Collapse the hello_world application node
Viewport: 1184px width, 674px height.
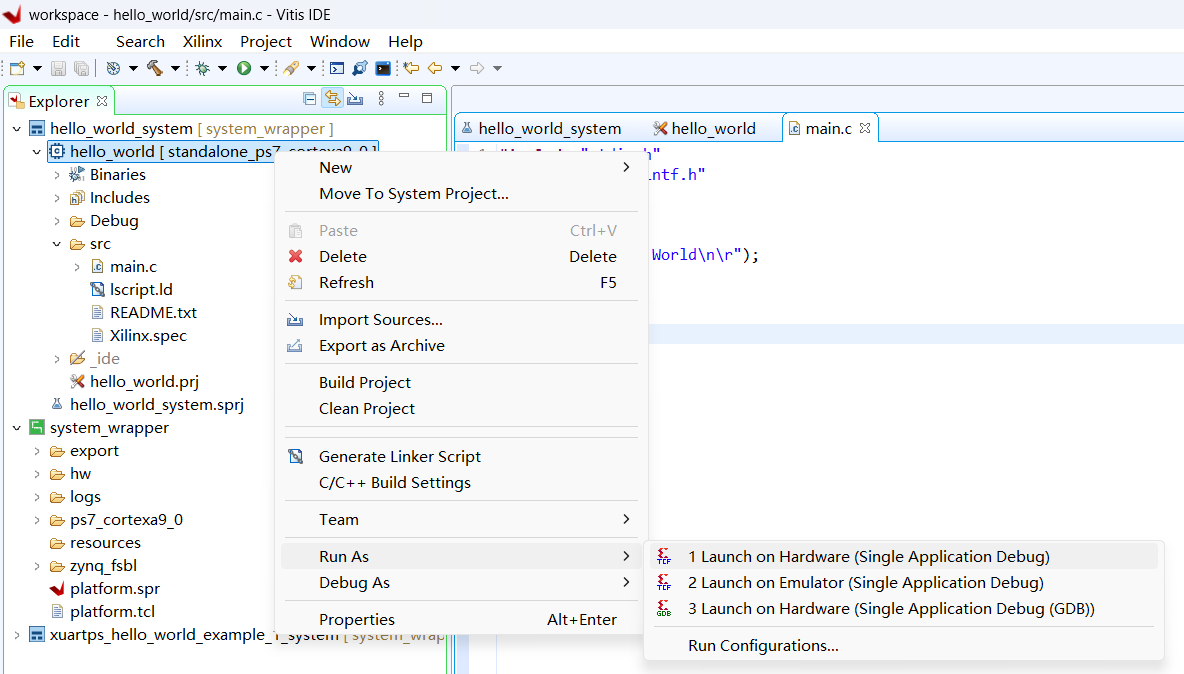tap(36, 152)
